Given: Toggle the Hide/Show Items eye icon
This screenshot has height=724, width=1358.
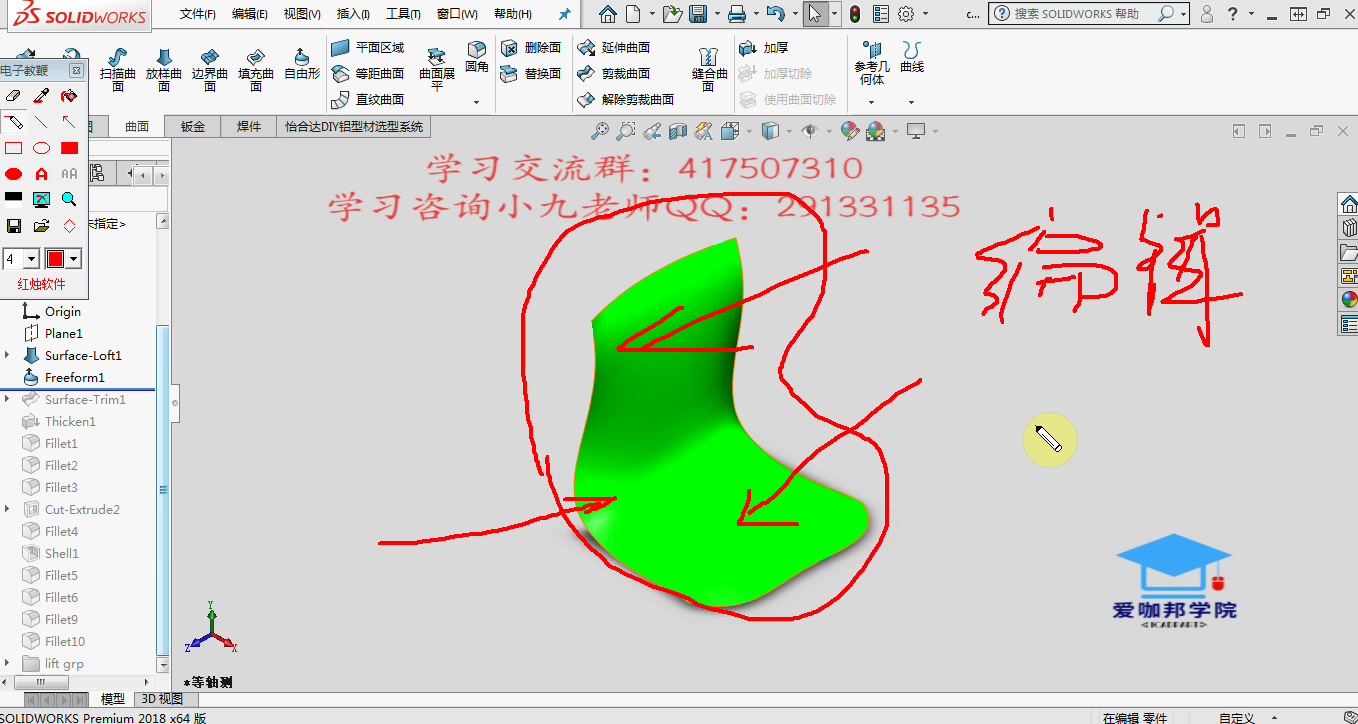Looking at the screenshot, I should click(x=810, y=131).
